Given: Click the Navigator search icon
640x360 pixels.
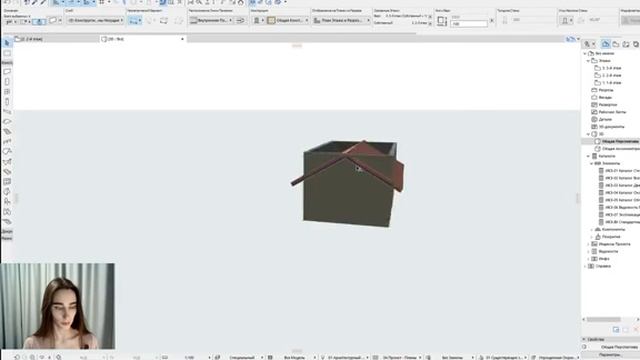Looking at the screenshot, I should 587,44.
